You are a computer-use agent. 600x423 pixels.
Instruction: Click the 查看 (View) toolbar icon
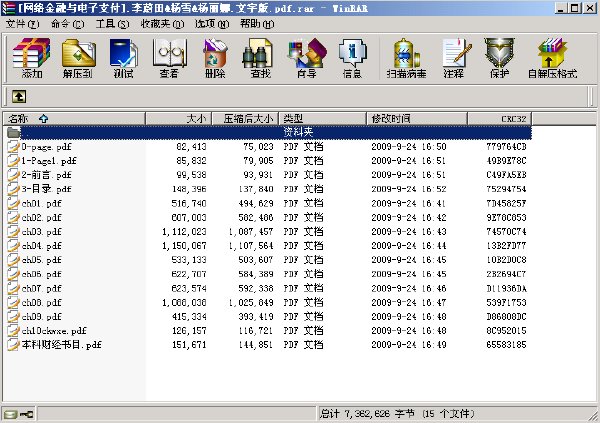point(170,58)
